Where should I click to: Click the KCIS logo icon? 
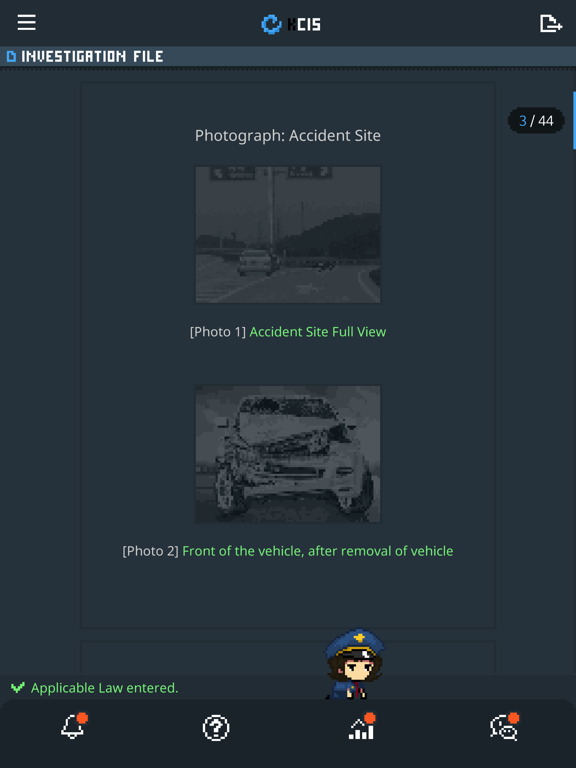pyautogui.click(x=271, y=24)
